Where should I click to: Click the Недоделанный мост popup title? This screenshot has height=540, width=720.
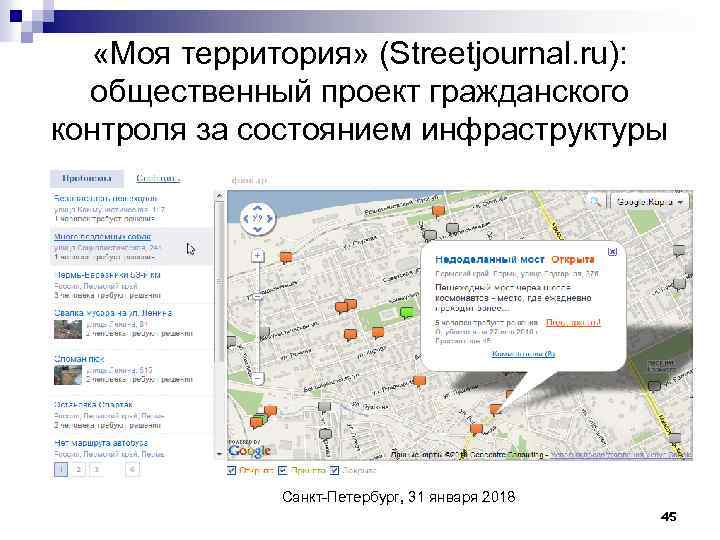(x=489, y=259)
